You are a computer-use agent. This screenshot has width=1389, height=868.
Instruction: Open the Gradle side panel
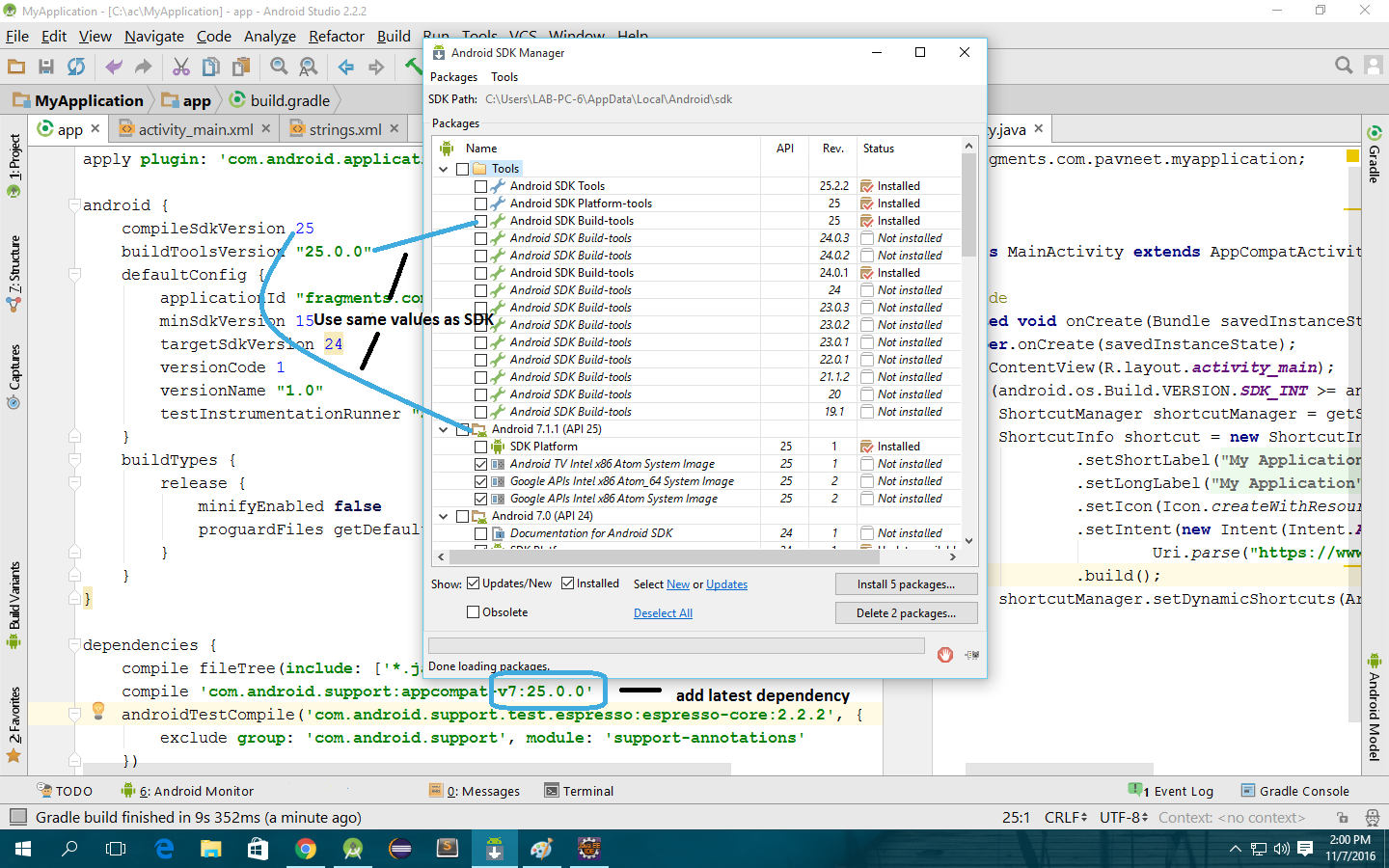point(1374,154)
